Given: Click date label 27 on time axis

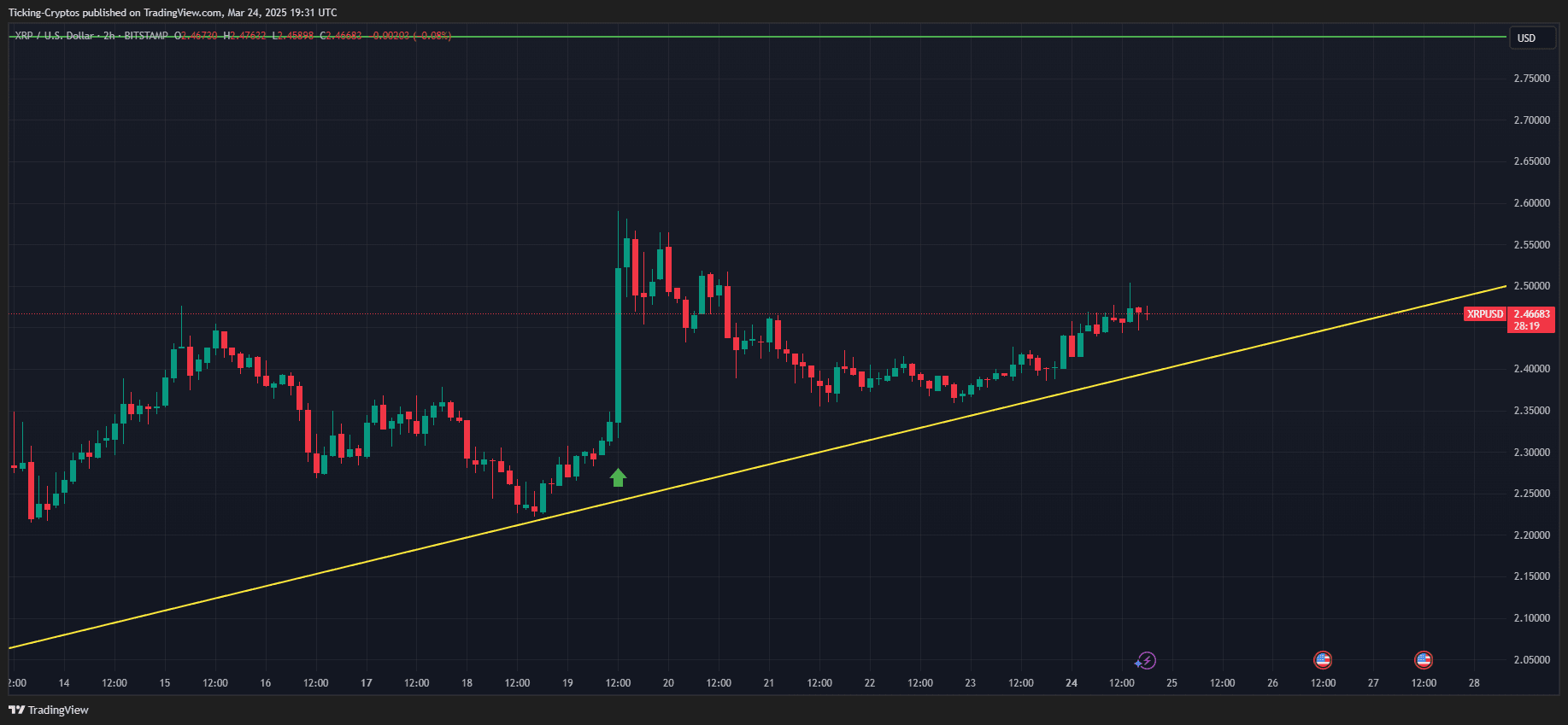Looking at the screenshot, I should 1373,683.
